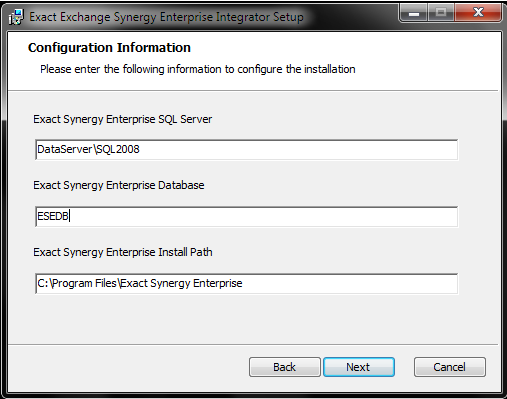Close the setup dialog with the X
Image resolution: width=507 pixels, height=399 pixels.
point(478,13)
